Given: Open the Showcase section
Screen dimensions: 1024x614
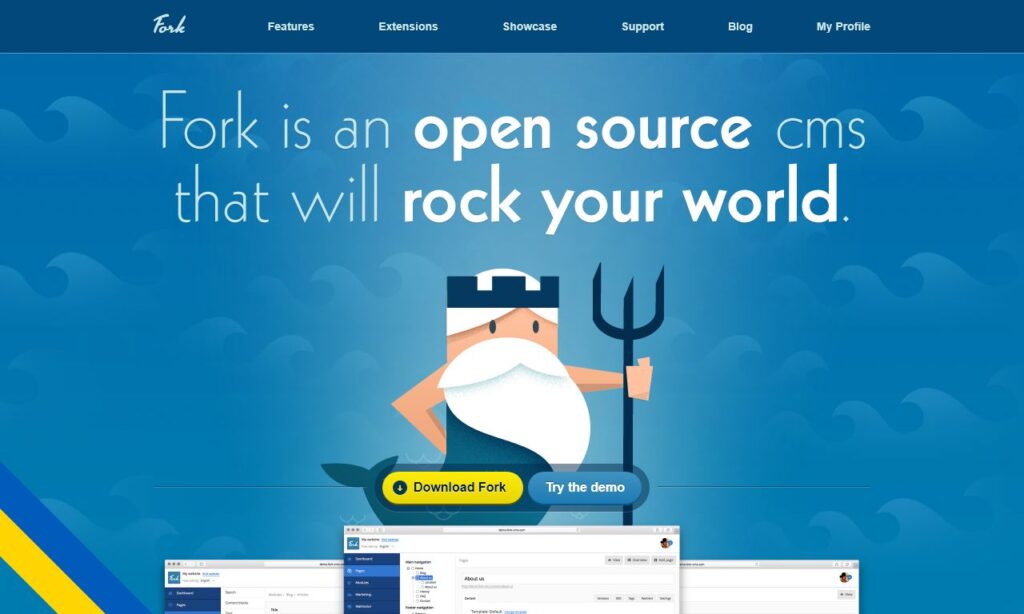Looking at the screenshot, I should (530, 27).
